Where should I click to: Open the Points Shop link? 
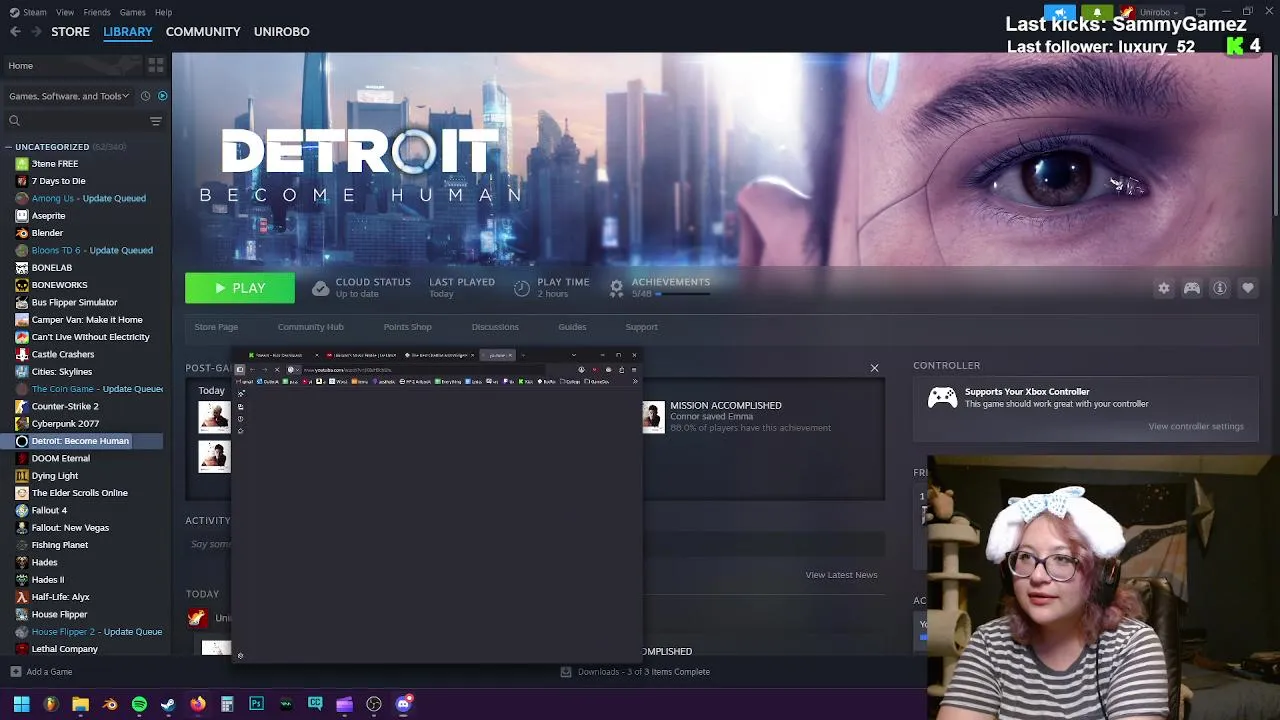pyautogui.click(x=407, y=327)
